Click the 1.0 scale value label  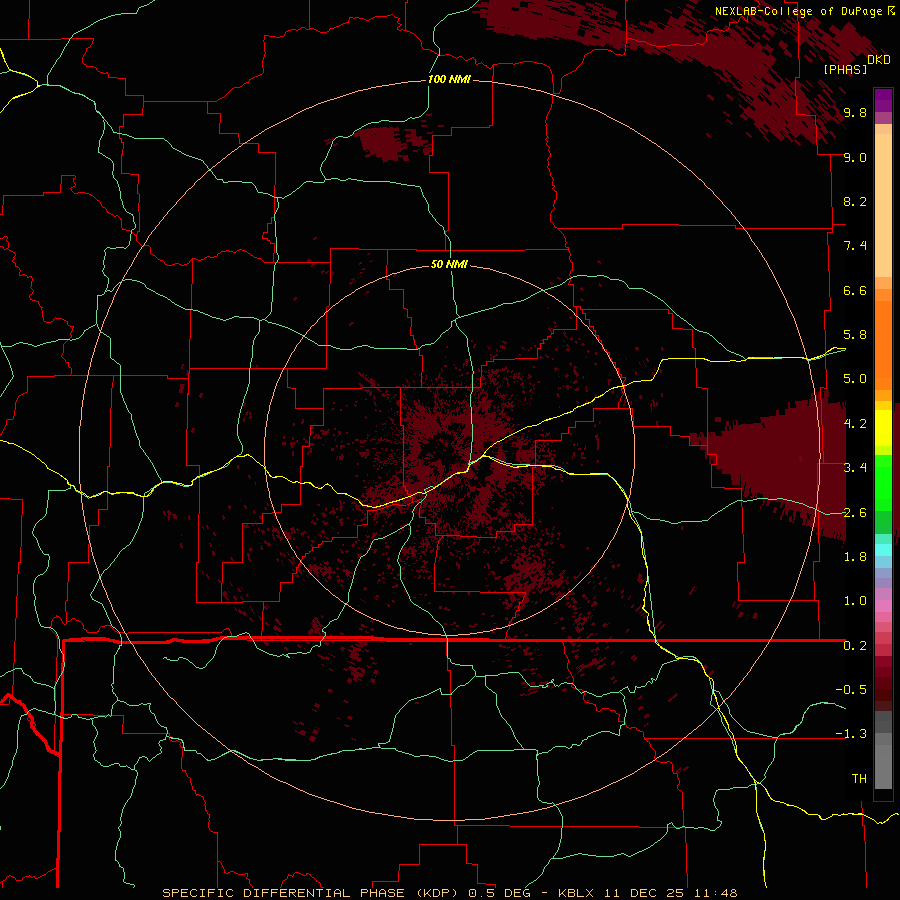[855, 601]
